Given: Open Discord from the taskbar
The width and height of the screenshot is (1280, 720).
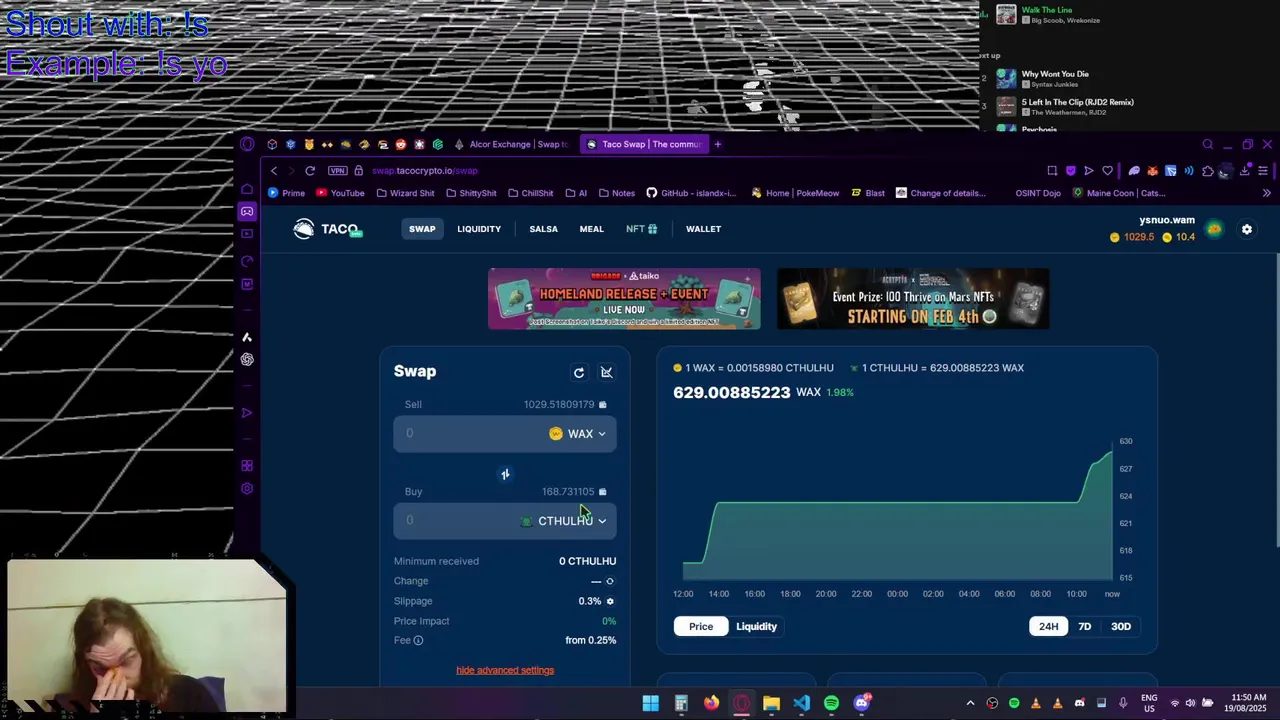Looking at the screenshot, I should pyautogui.click(x=862, y=703).
